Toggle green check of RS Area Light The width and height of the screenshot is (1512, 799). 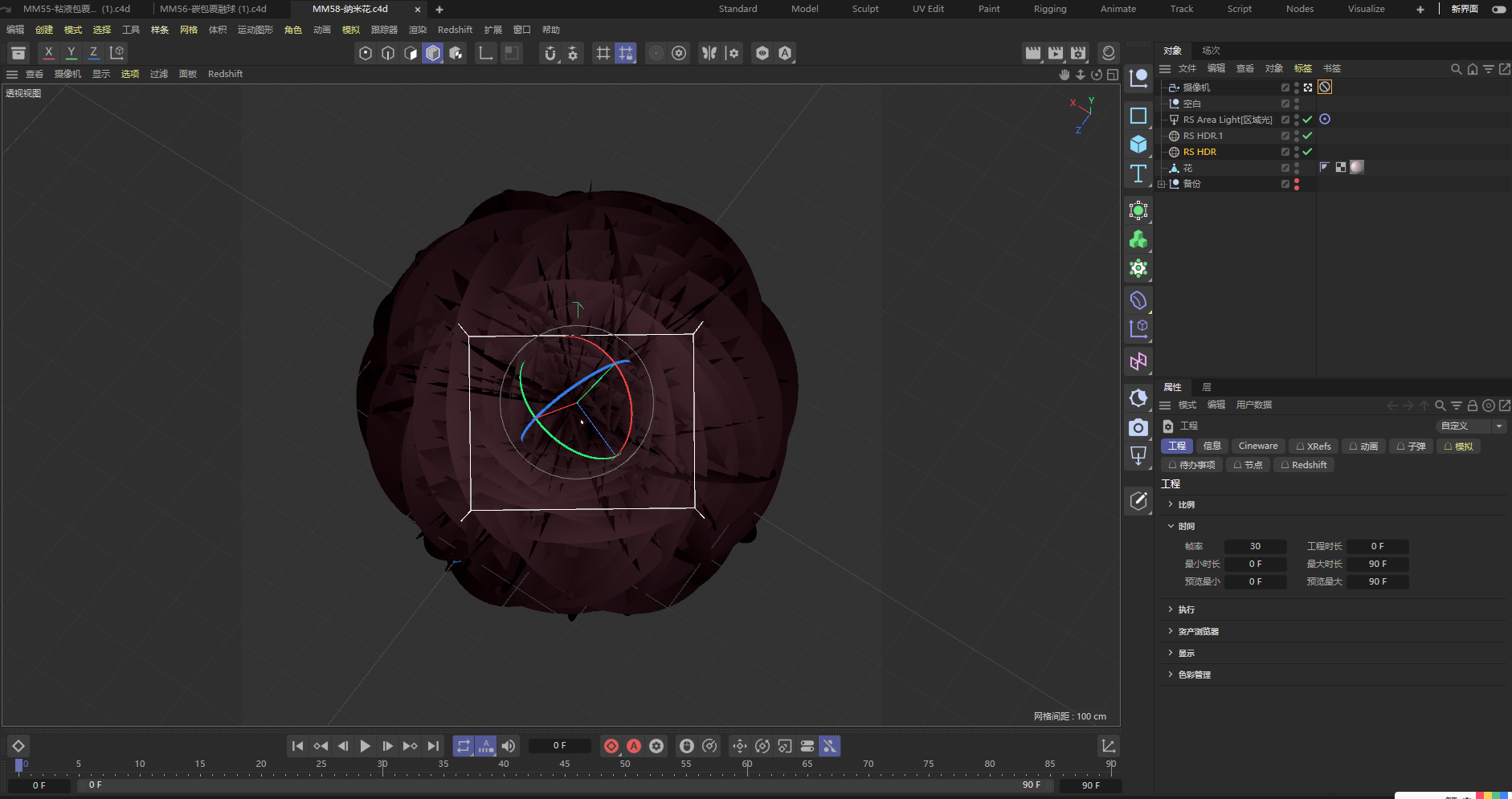point(1307,120)
